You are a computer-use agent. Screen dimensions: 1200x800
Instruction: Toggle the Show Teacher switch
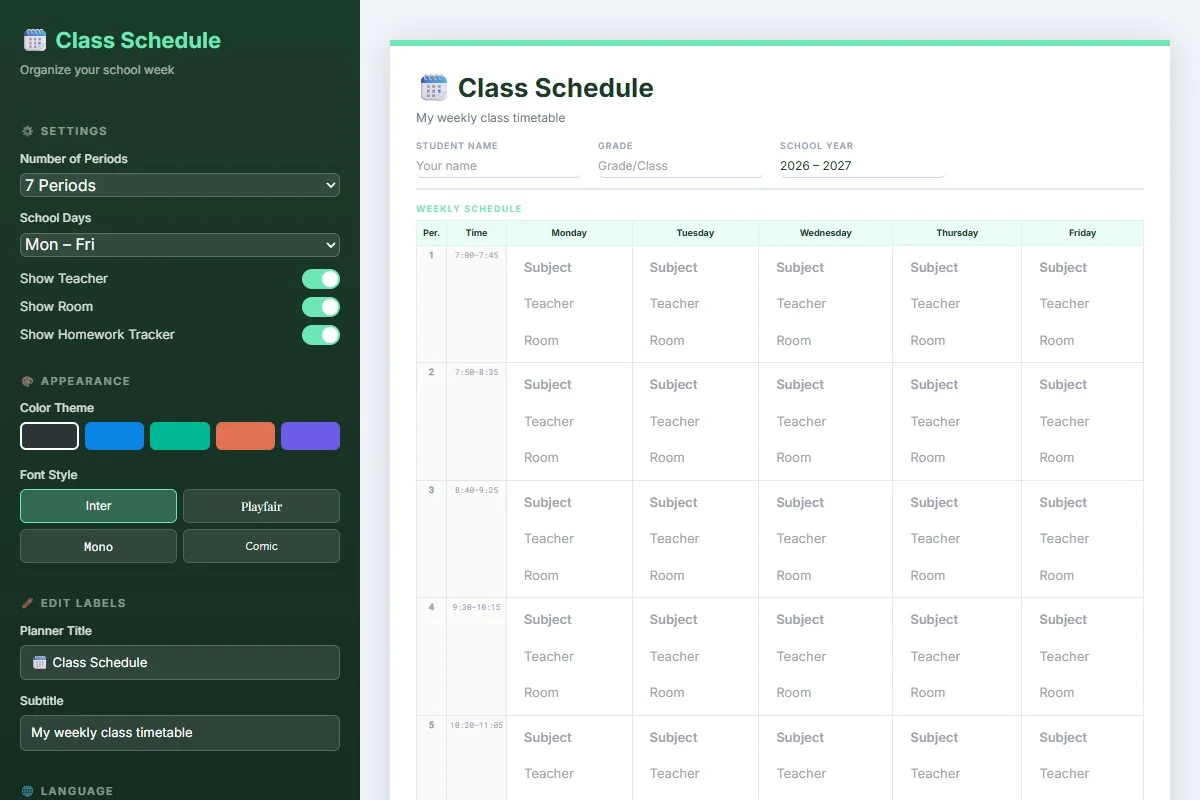click(321, 279)
